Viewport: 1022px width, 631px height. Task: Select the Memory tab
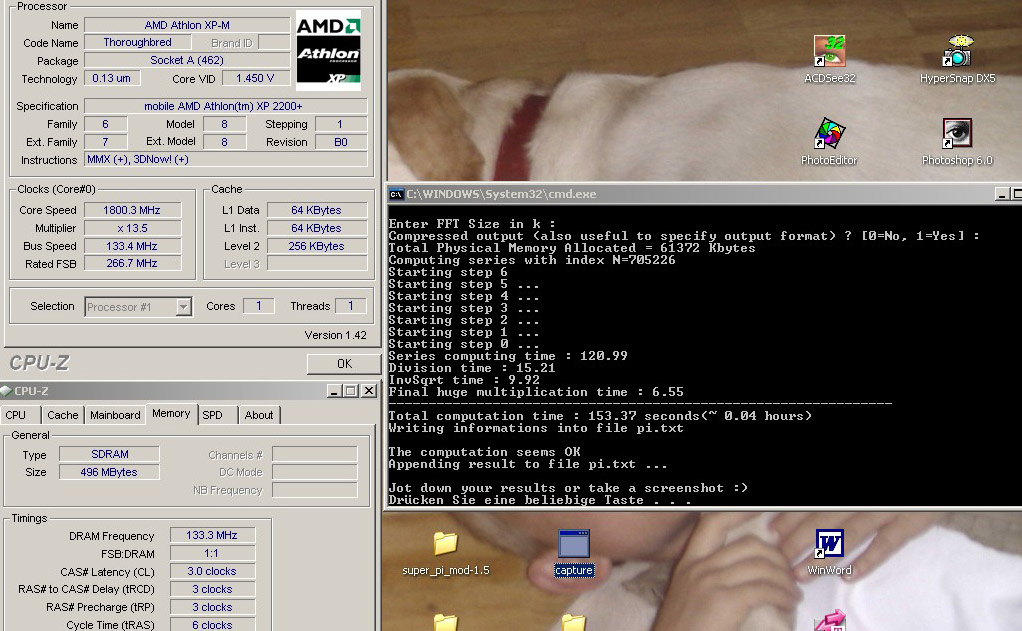[x=171, y=414]
